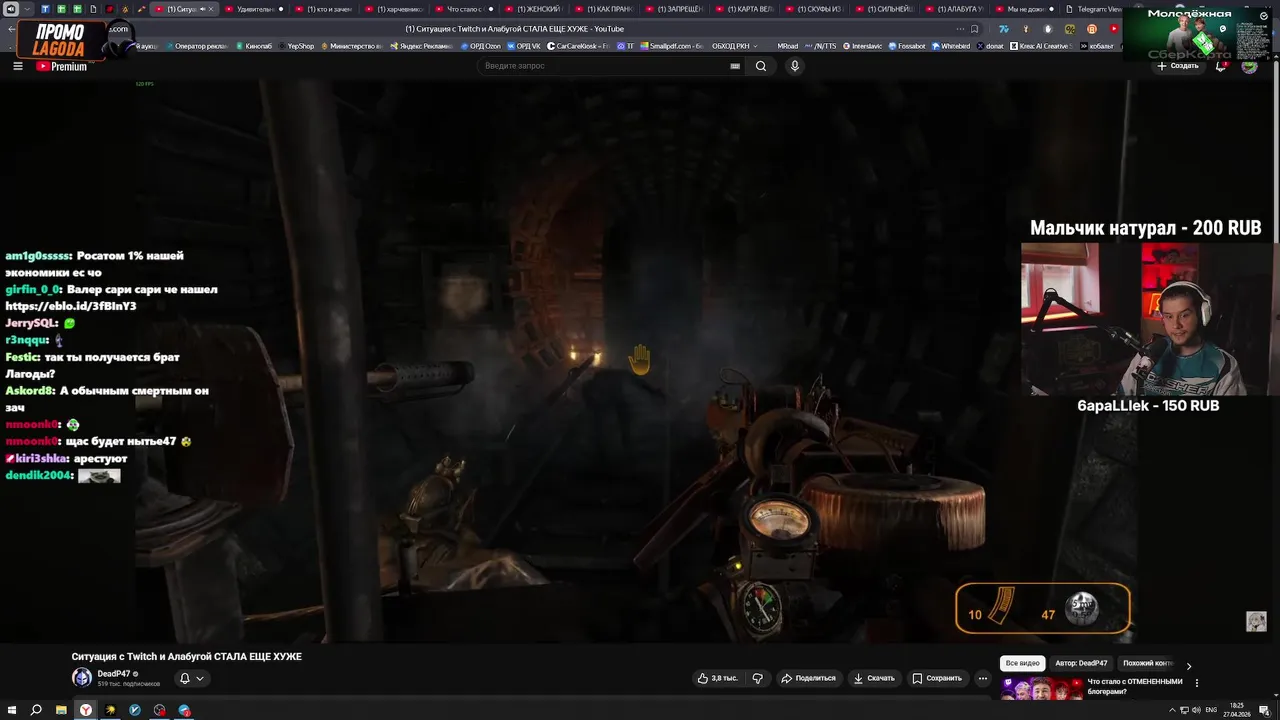Screen dimensions: 1280x720
Task: Click the second pinned green spreadsheet tab
Action: point(77,9)
